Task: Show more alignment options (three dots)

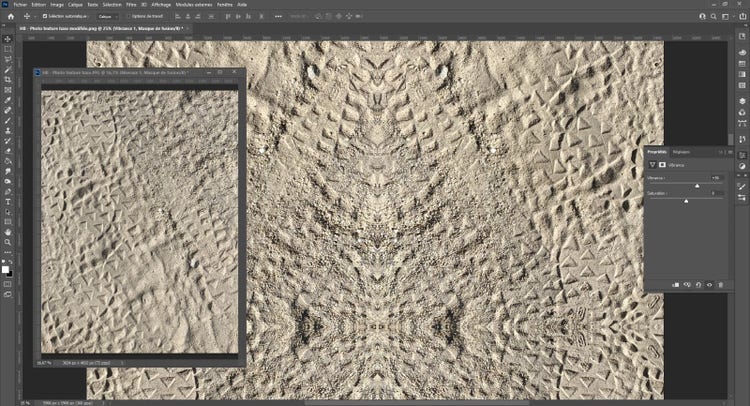Action: click(x=278, y=16)
